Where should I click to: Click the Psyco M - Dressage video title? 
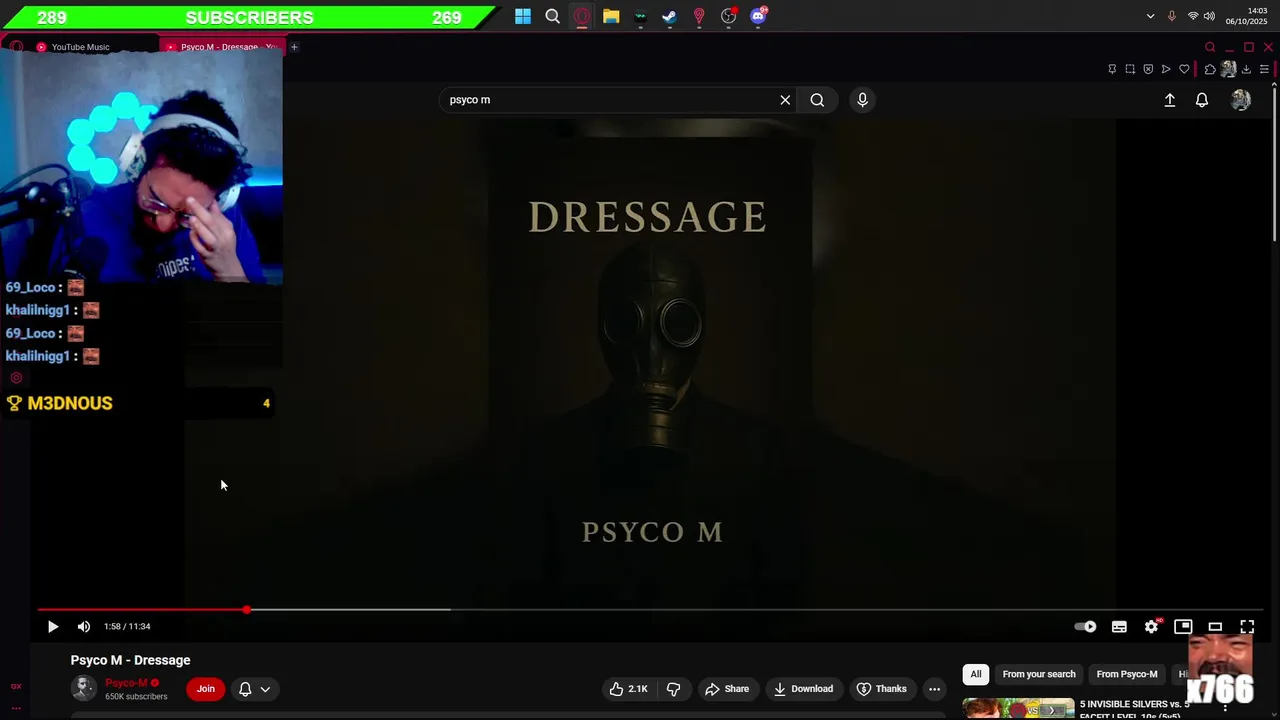pyautogui.click(x=130, y=660)
